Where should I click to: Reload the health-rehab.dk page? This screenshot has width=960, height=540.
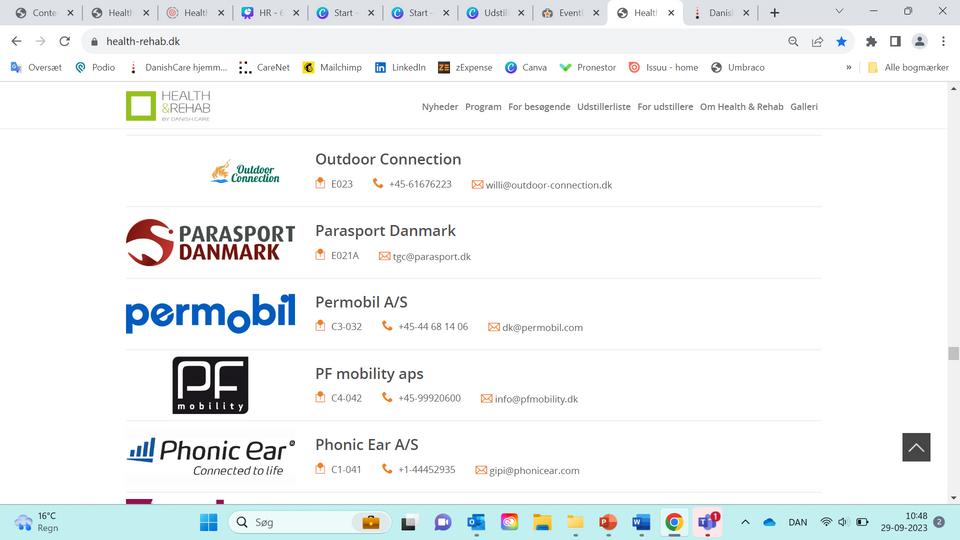pos(64,41)
